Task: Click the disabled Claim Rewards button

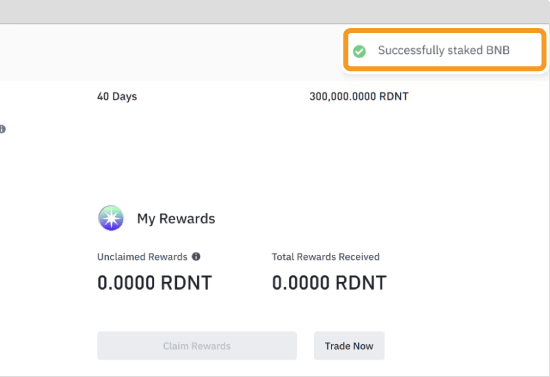Action: 197,346
